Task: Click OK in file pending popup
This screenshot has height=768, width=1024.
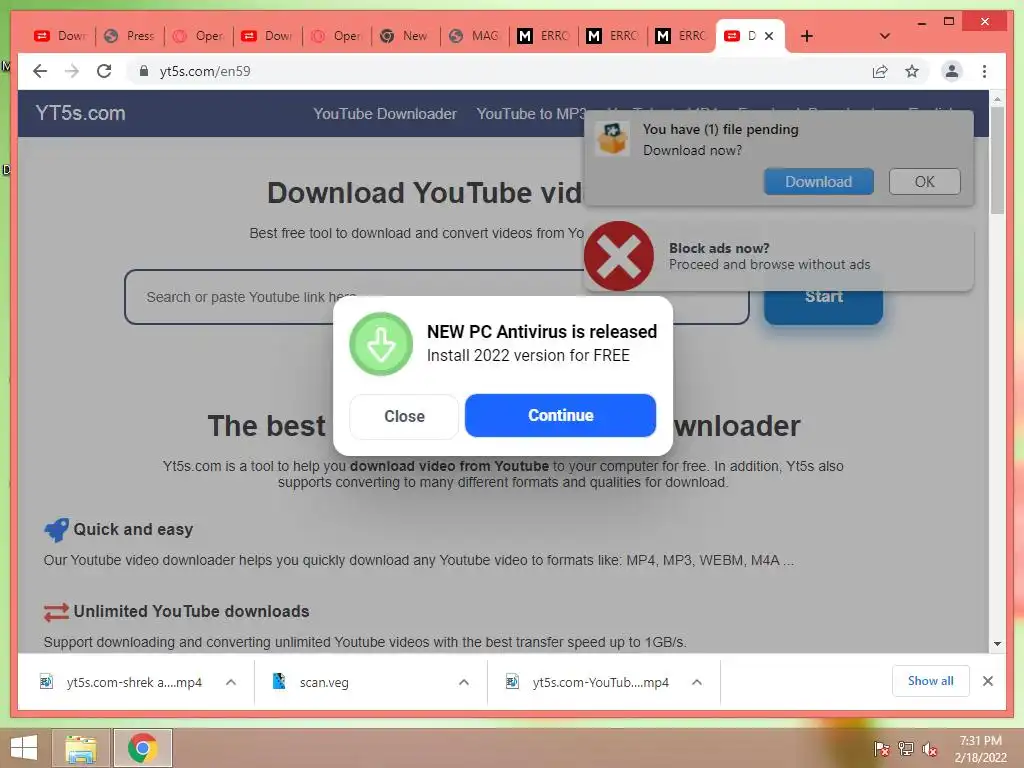Action: coord(924,182)
